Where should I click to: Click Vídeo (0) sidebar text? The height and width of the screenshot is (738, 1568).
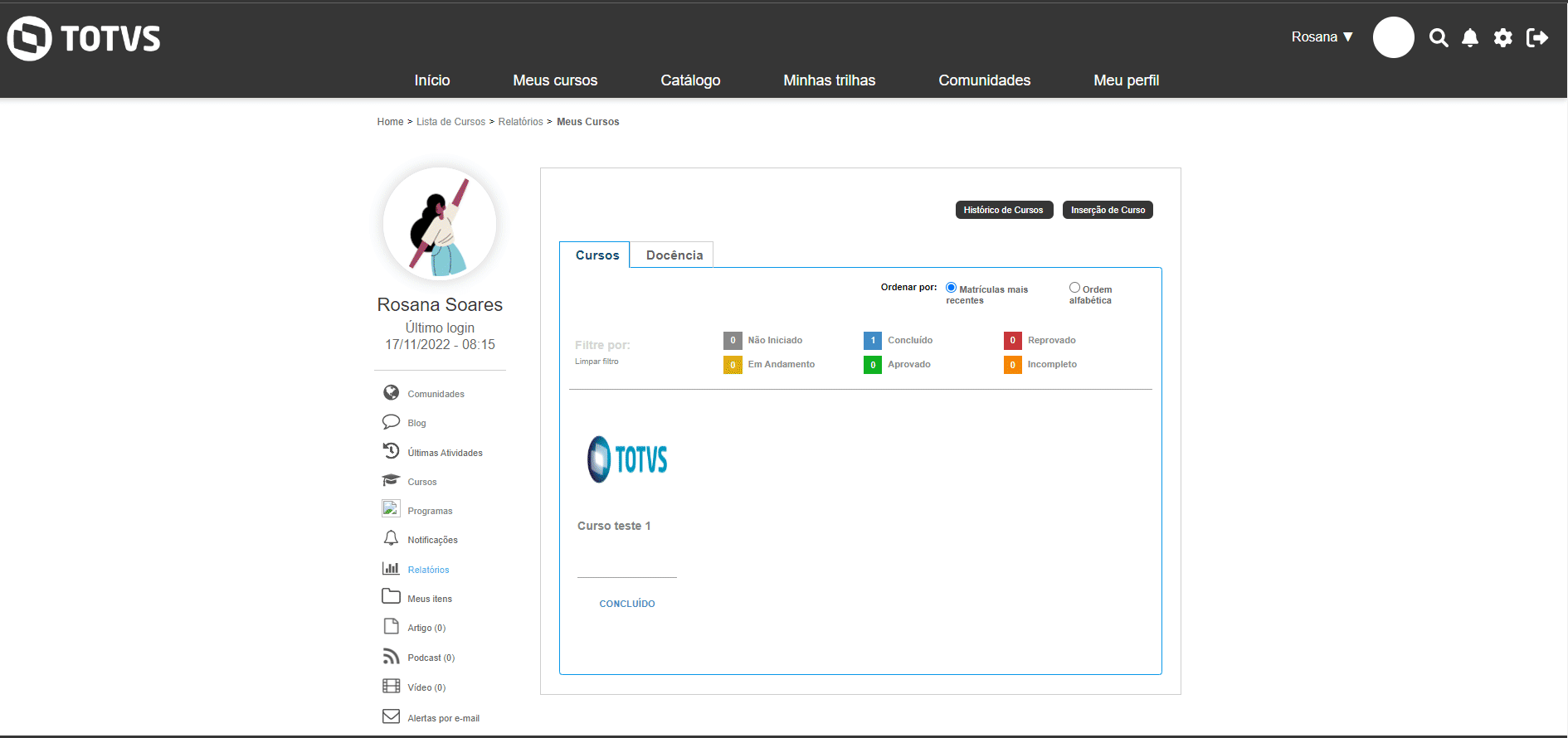pyautogui.click(x=426, y=687)
